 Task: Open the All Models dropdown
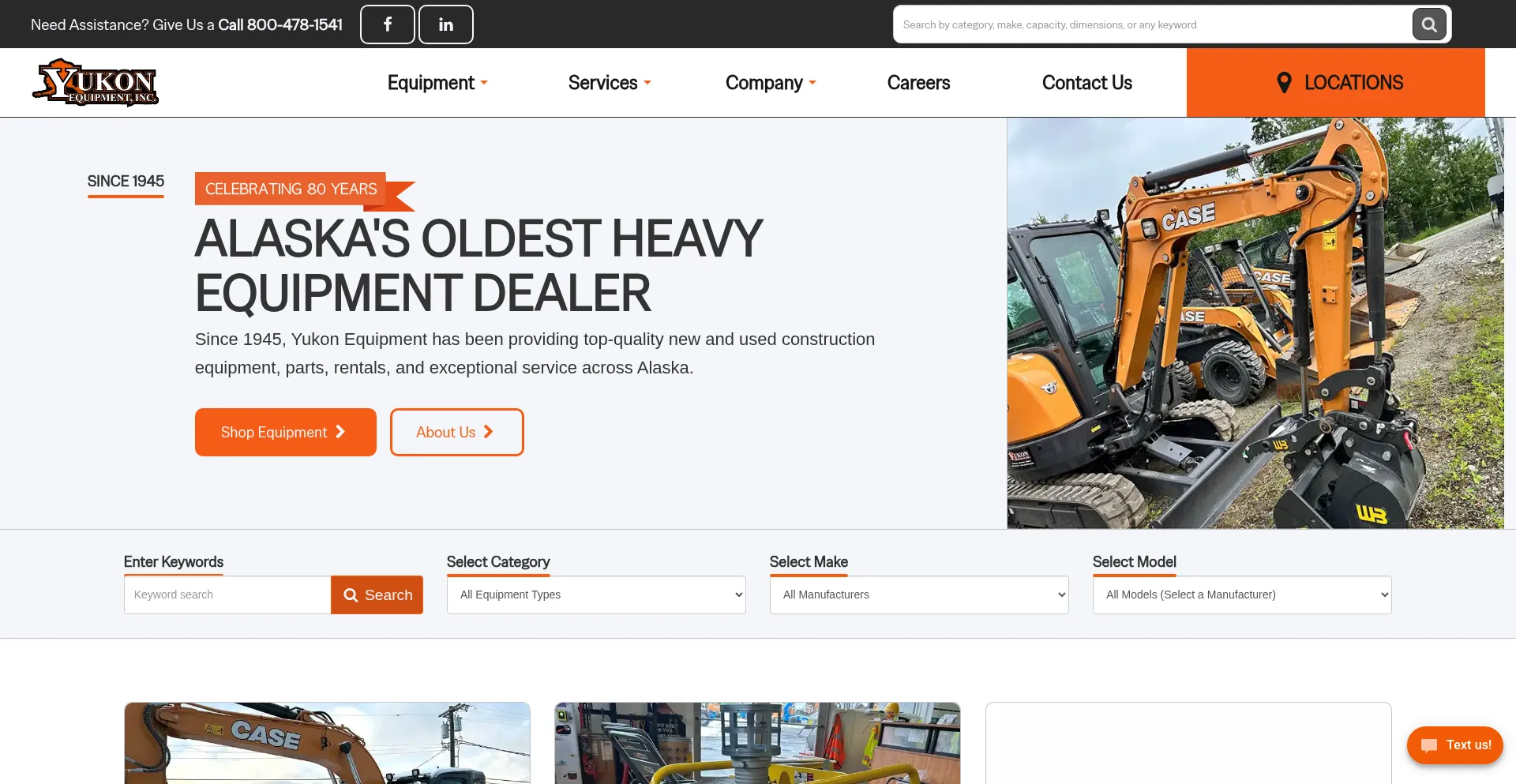coord(1242,595)
